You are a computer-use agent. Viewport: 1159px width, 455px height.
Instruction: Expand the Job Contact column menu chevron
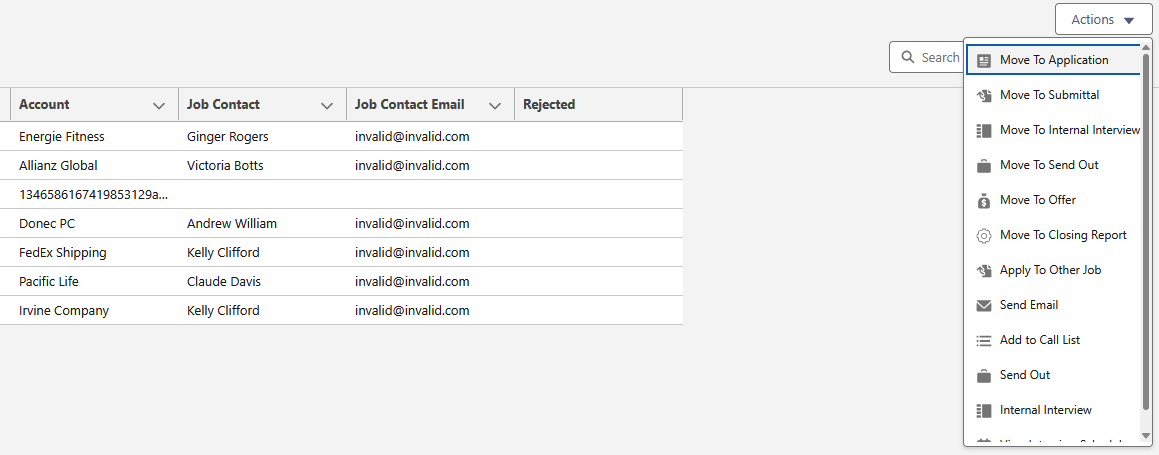click(327, 106)
